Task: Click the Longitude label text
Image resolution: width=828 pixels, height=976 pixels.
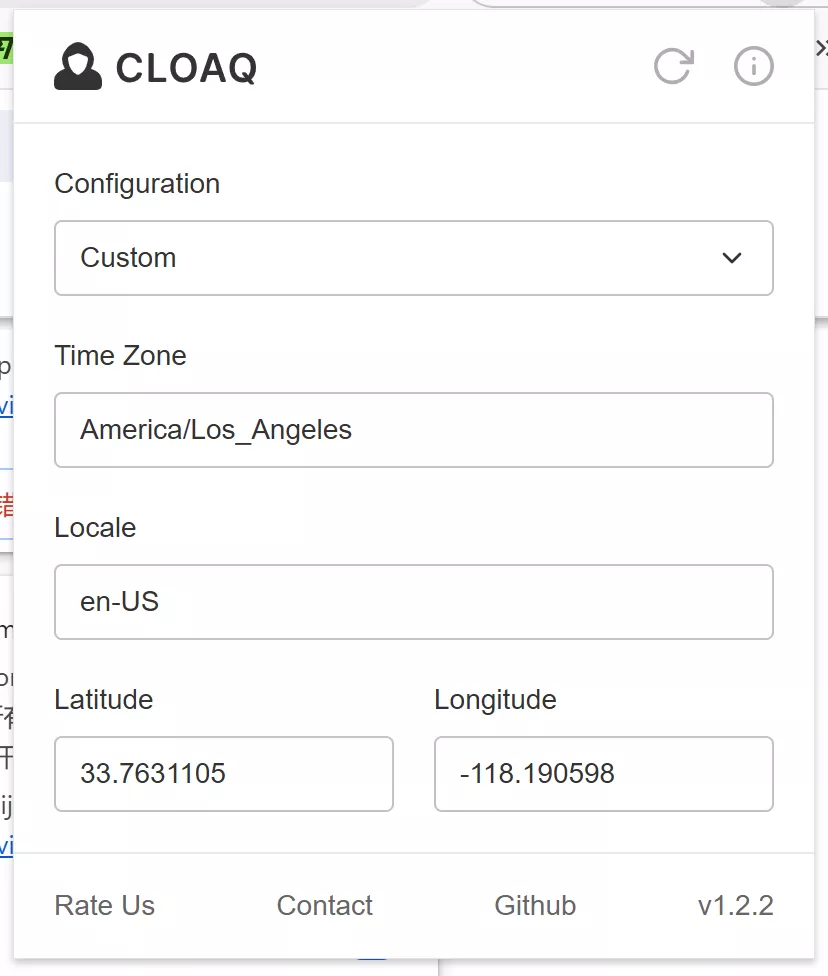Action: pyautogui.click(x=495, y=700)
